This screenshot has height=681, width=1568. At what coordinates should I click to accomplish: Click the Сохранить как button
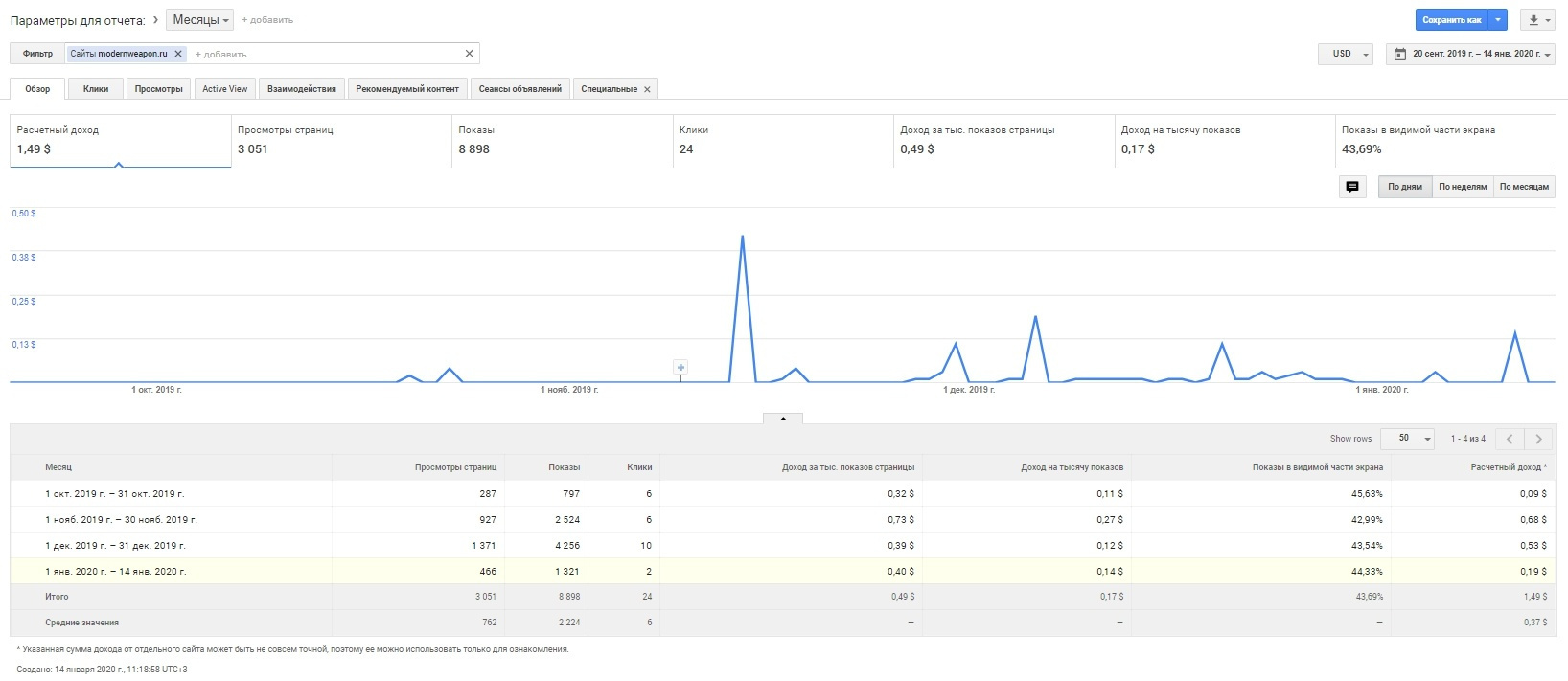1451,20
